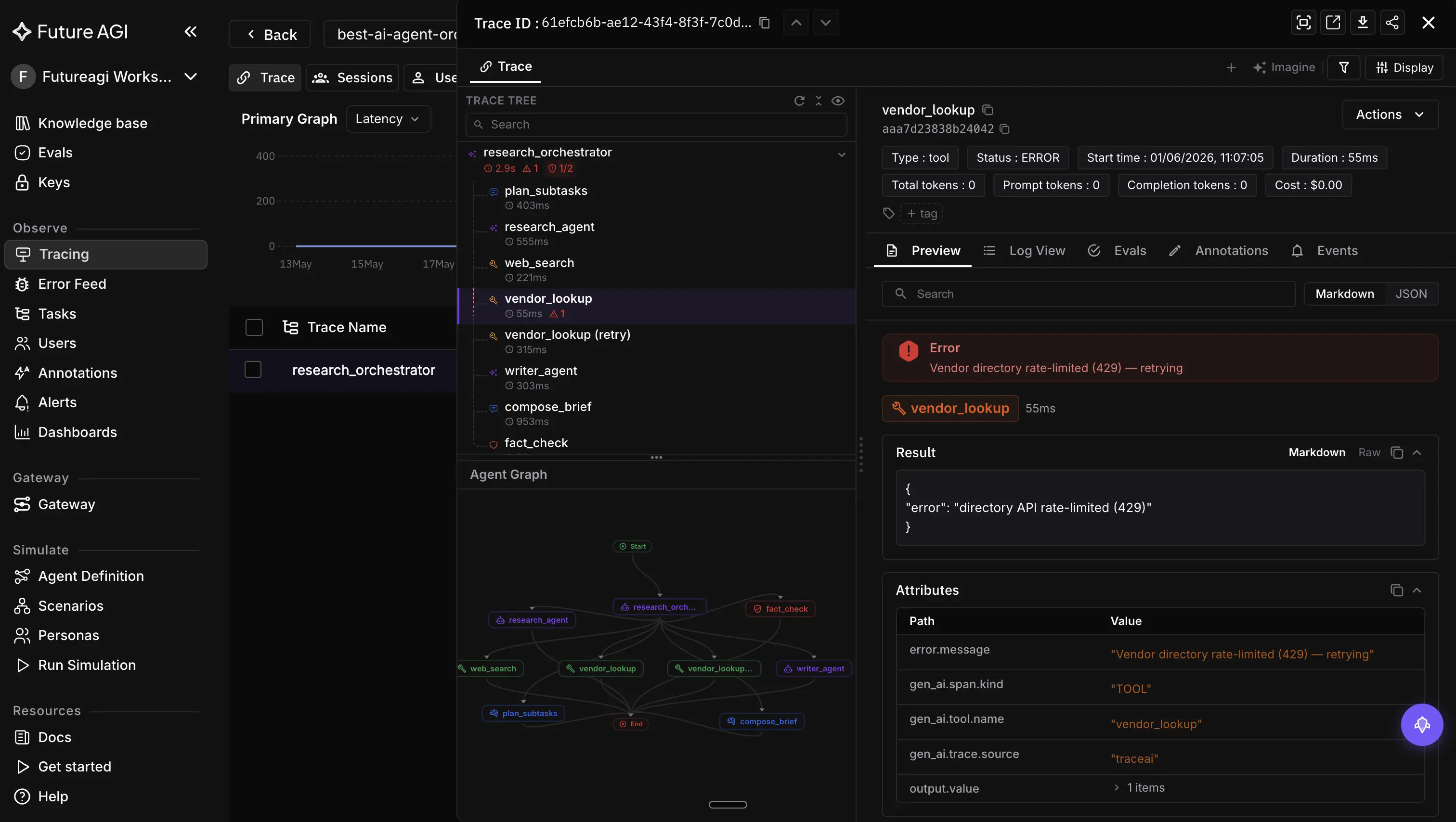Screen dimensions: 1456x822
Task: Open the Display options
Action: [1404, 68]
